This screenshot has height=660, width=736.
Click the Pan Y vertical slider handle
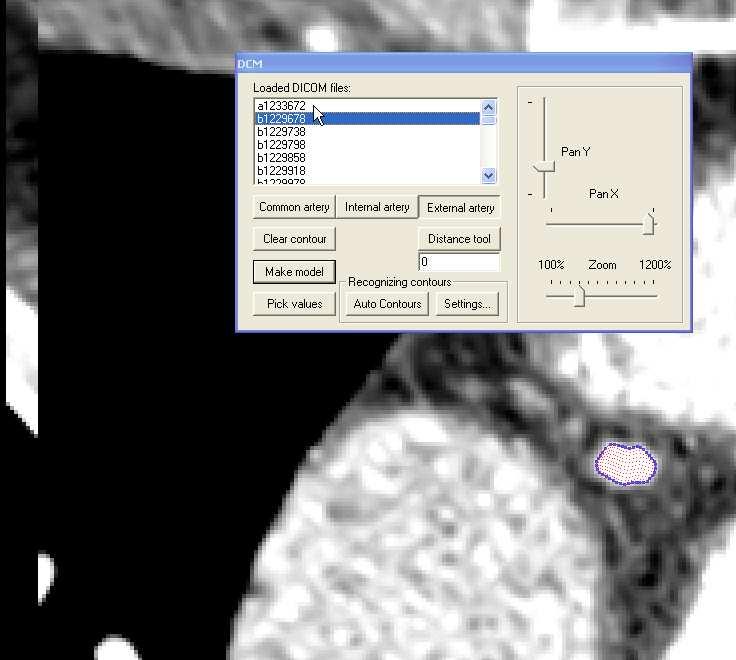click(544, 167)
